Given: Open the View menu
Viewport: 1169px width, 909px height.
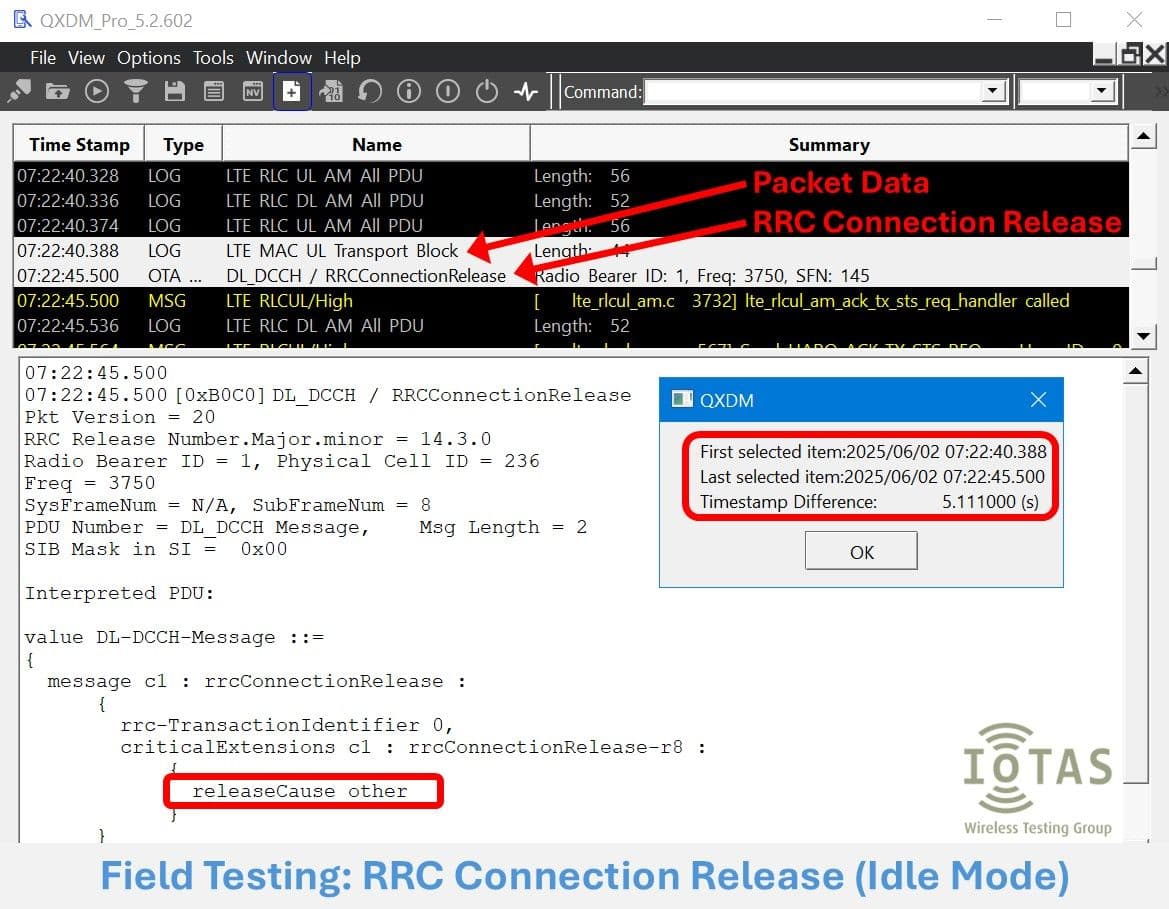Looking at the screenshot, I should (86, 57).
